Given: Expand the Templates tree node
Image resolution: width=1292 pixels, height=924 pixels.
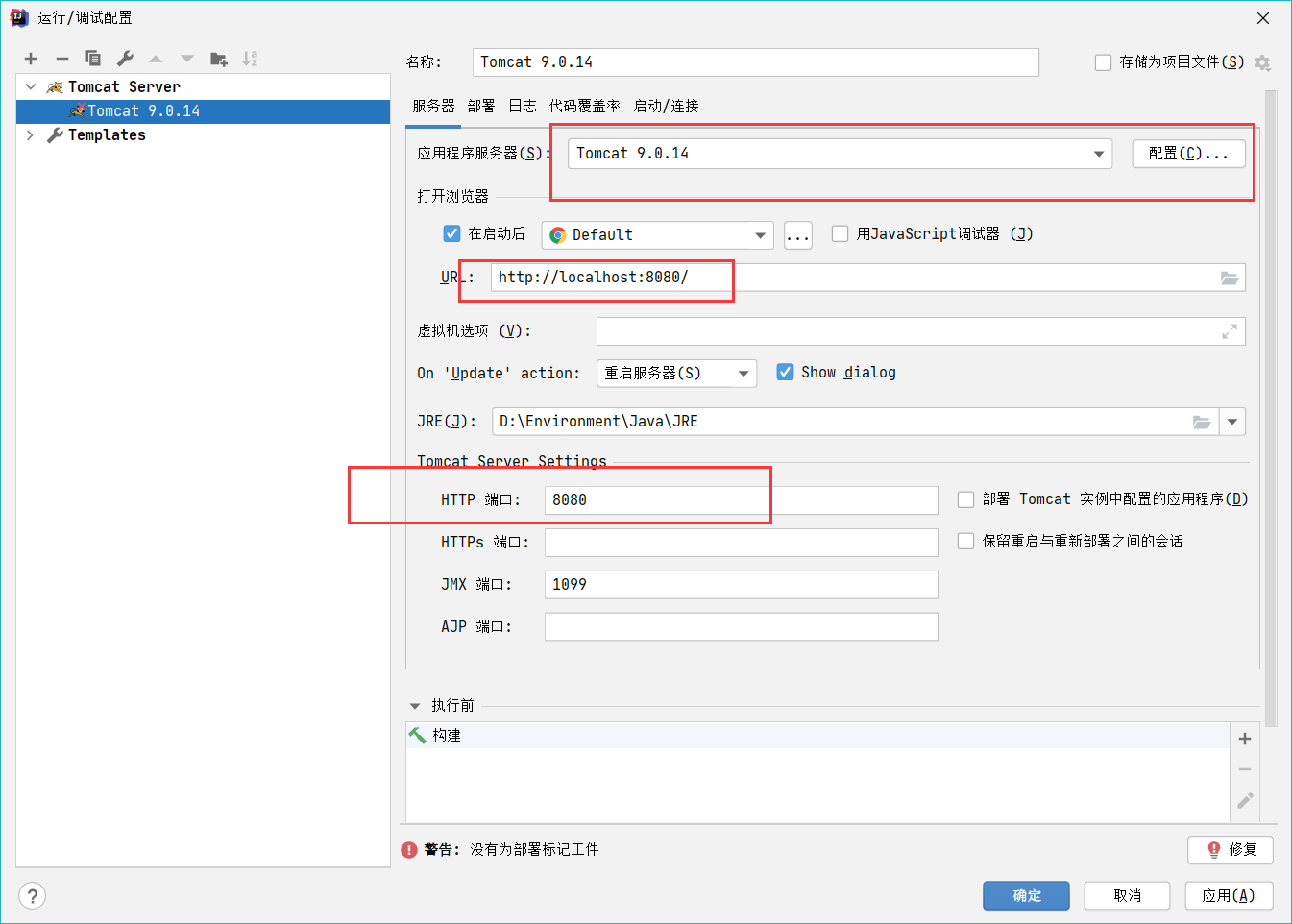Looking at the screenshot, I should coord(31,135).
